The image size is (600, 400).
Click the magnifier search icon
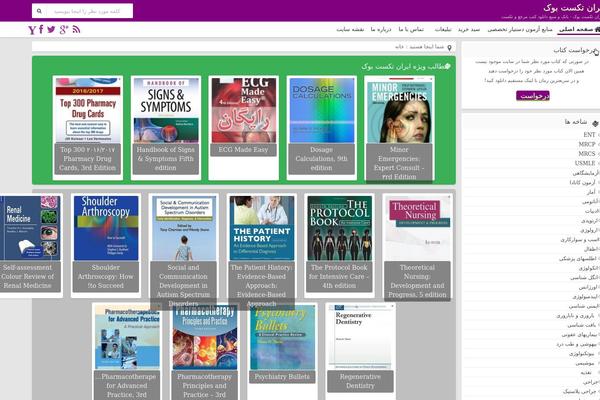pos(39,11)
